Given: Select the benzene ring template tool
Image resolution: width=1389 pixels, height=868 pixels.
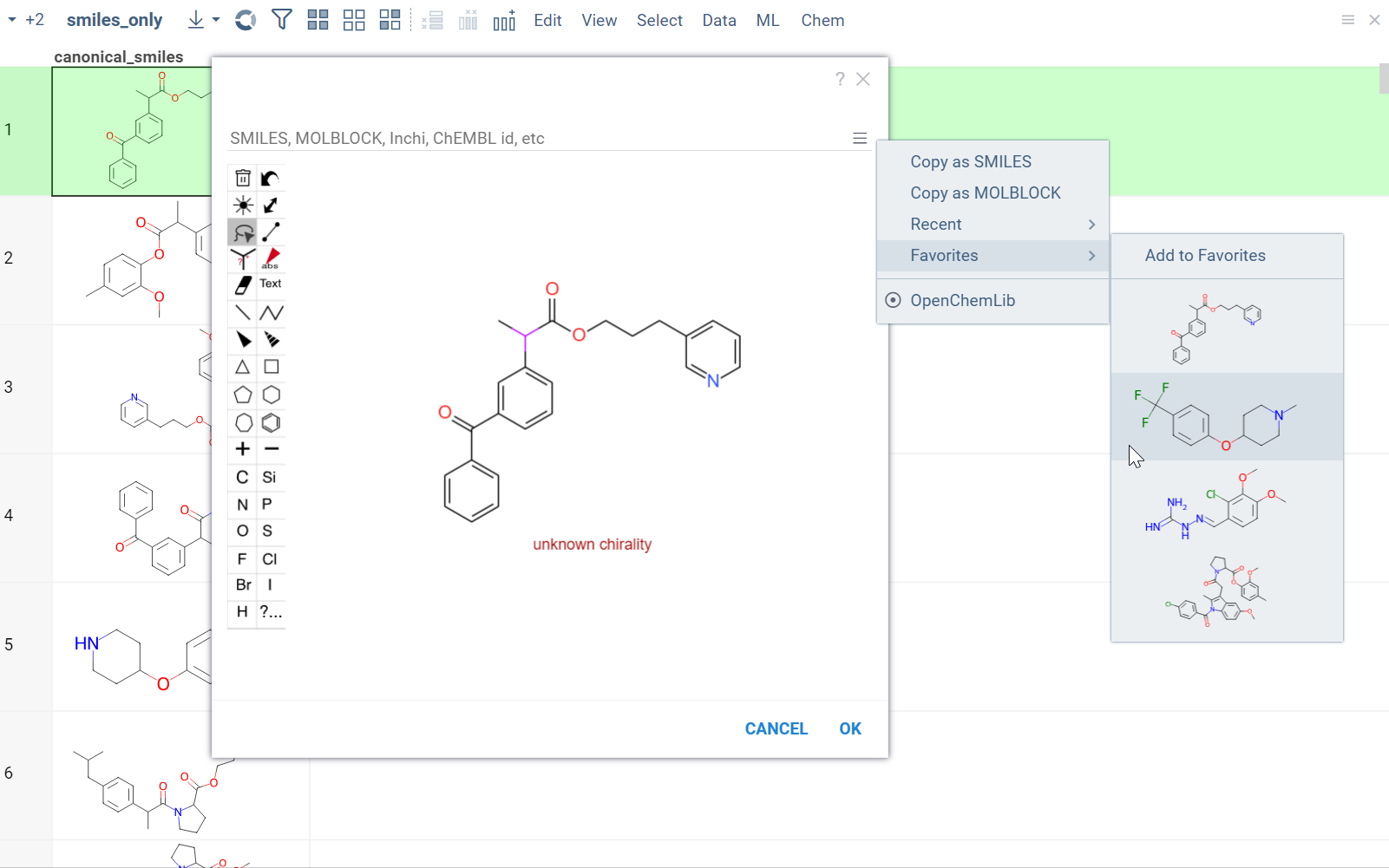Looking at the screenshot, I should point(271,422).
